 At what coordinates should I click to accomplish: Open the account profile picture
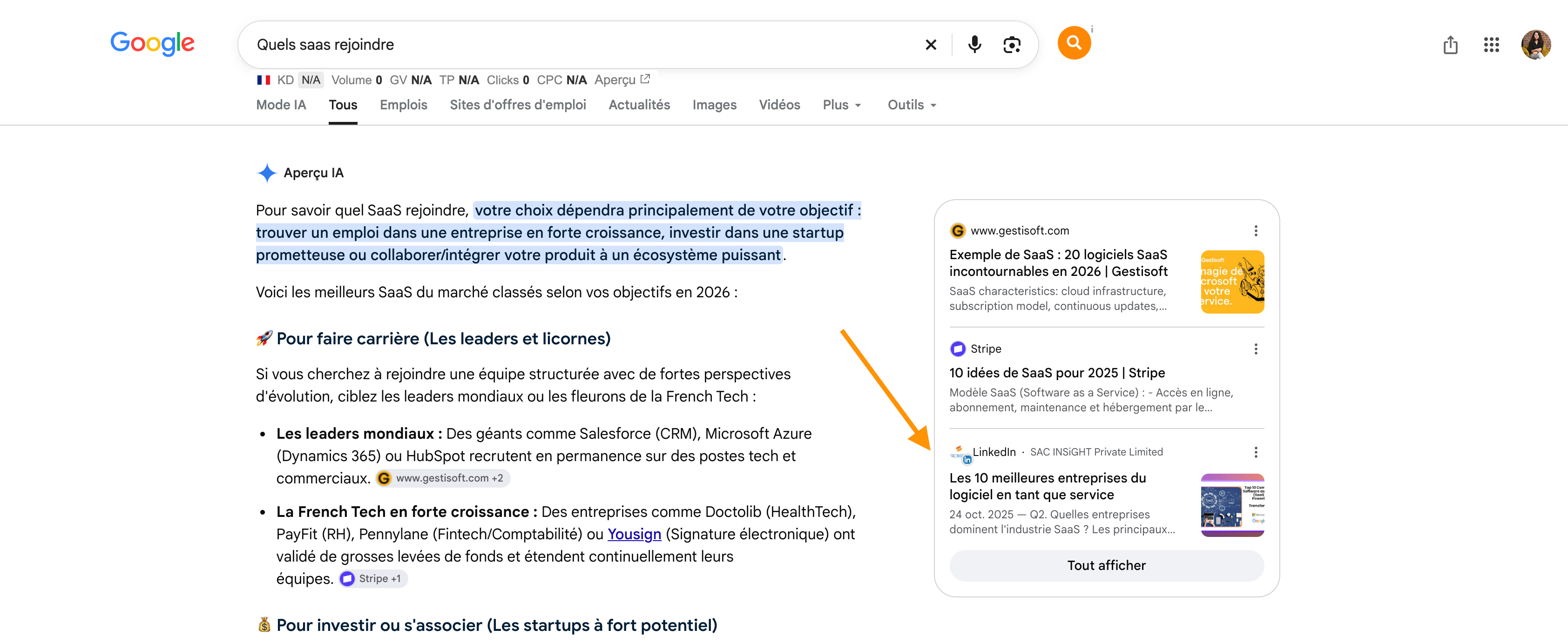[x=1536, y=44]
